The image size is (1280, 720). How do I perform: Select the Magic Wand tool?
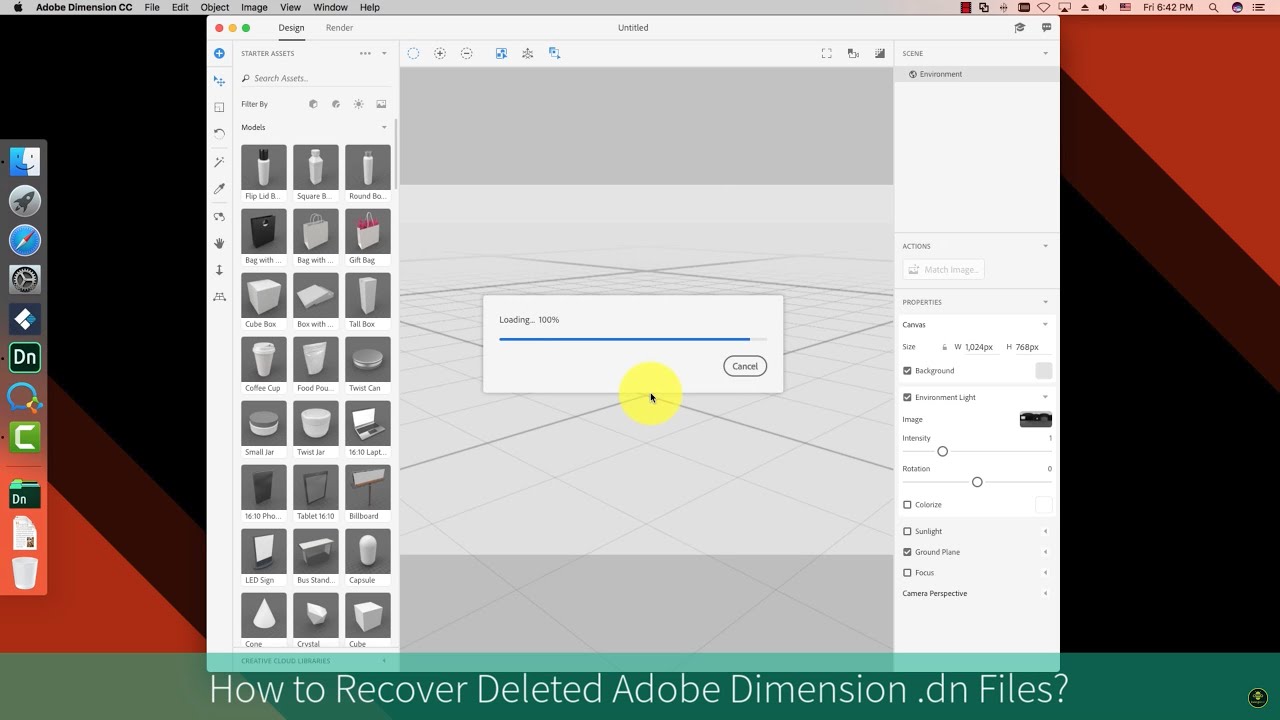tap(219, 161)
